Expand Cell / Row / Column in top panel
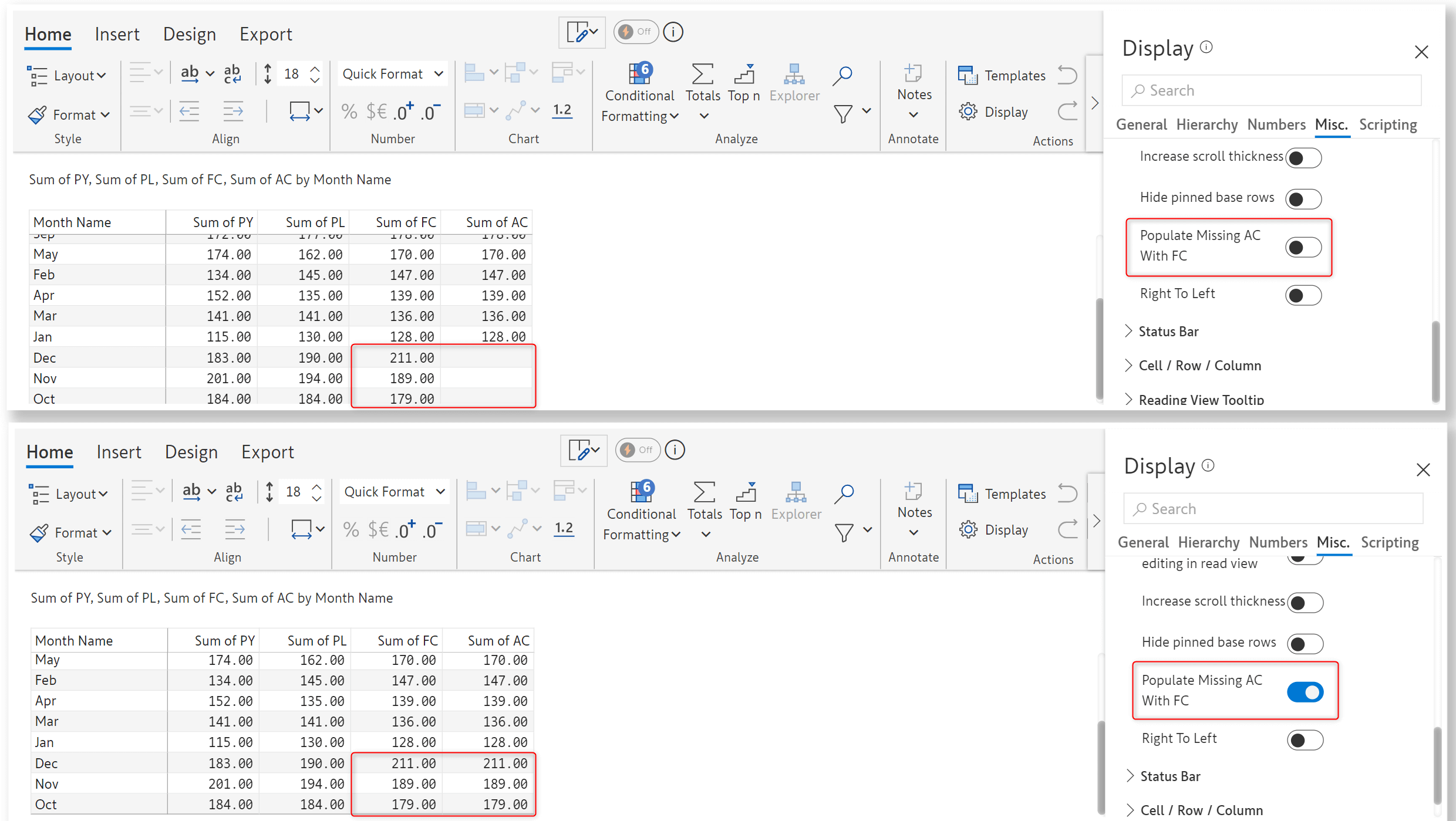Image resolution: width=1456 pixels, height=821 pixels. coord(1192,366)
